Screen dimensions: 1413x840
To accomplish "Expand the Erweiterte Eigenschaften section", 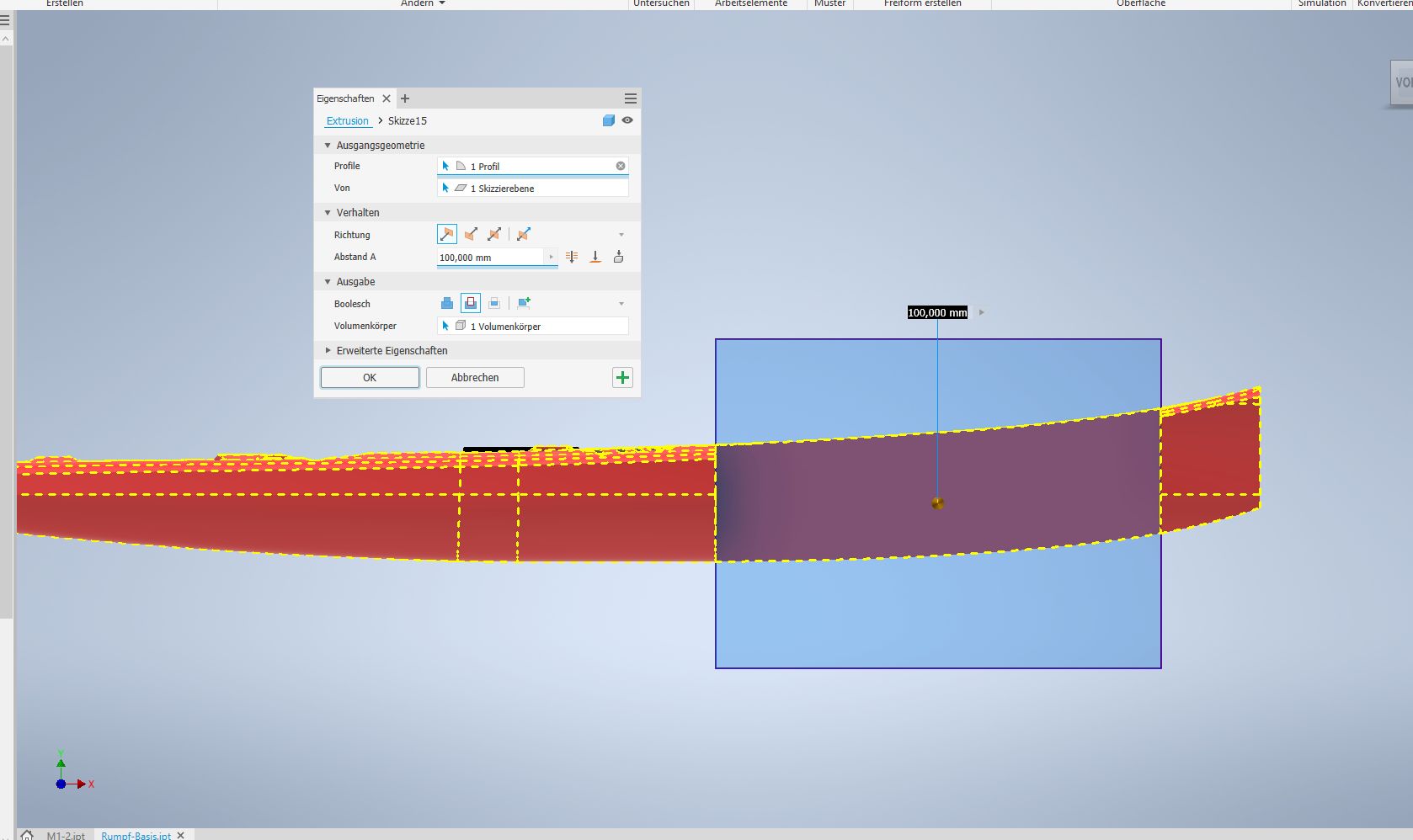I will tap(328, 351).
